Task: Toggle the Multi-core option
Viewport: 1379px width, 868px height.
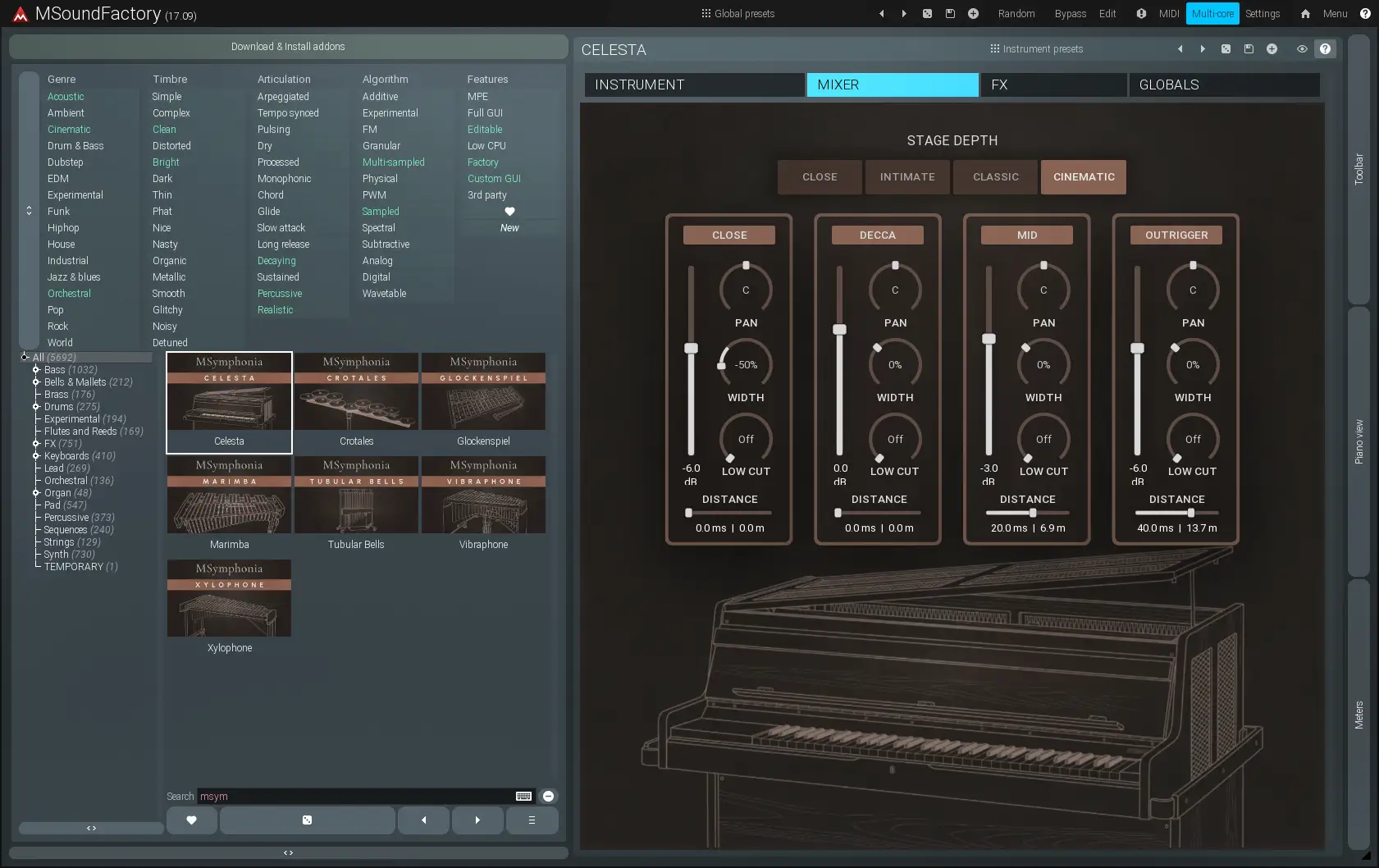Action: pyautogui.click(x=1212, y=14)
